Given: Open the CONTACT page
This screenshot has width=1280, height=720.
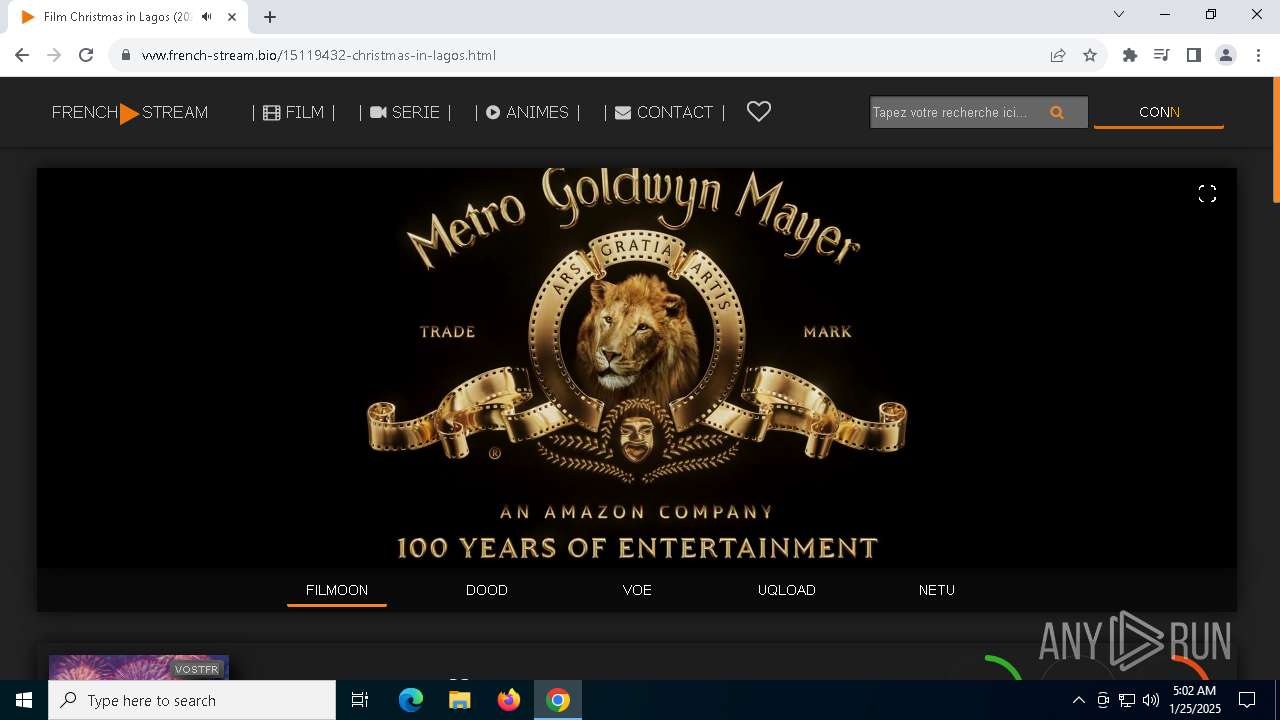Looking at the screenshot, I should coord(664,113).
